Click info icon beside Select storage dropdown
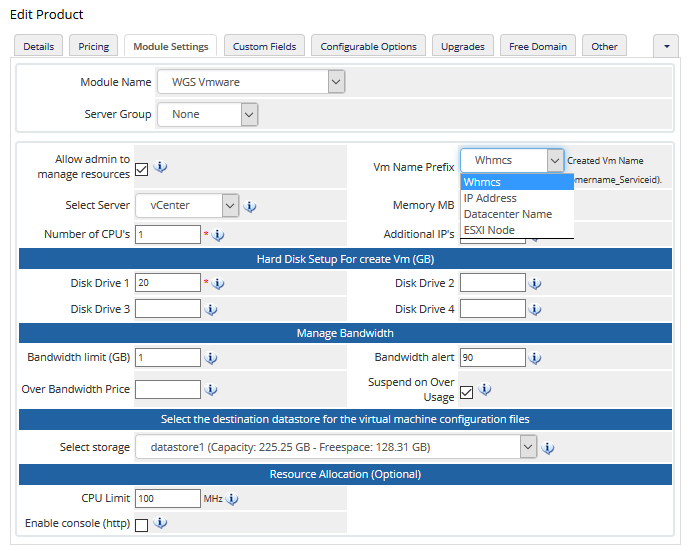Screen dimensions: 689x551 point(549,448)
